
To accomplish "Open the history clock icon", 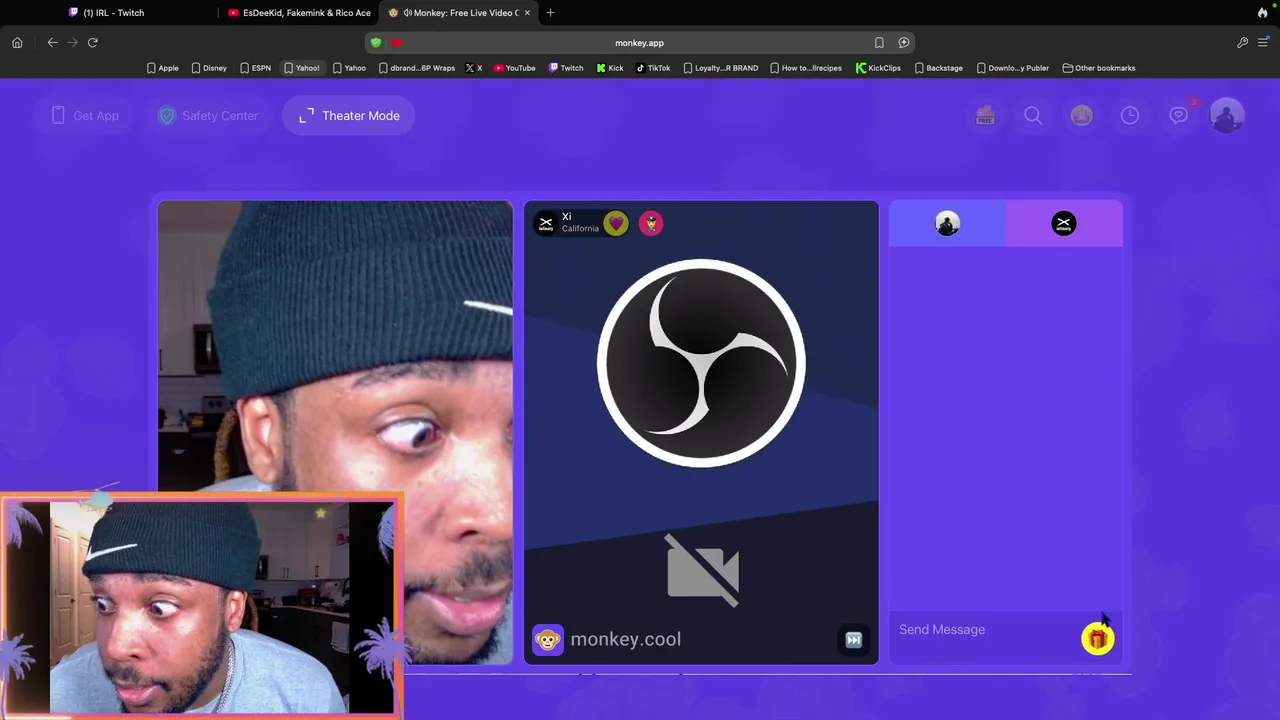I will click(1130, 116).
